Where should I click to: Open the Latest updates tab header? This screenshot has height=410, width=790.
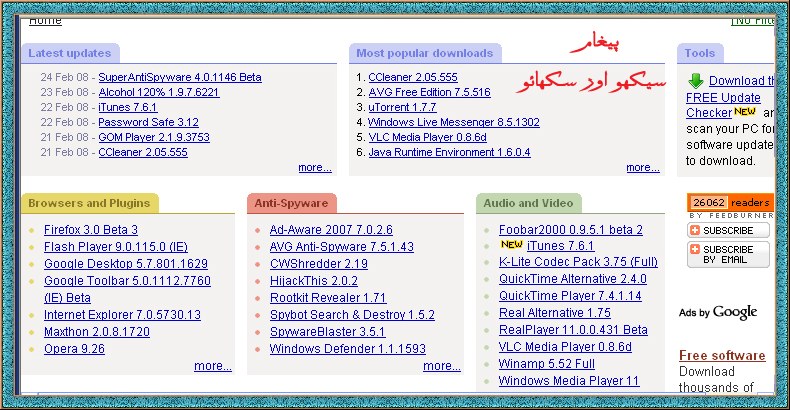(70, 53)
